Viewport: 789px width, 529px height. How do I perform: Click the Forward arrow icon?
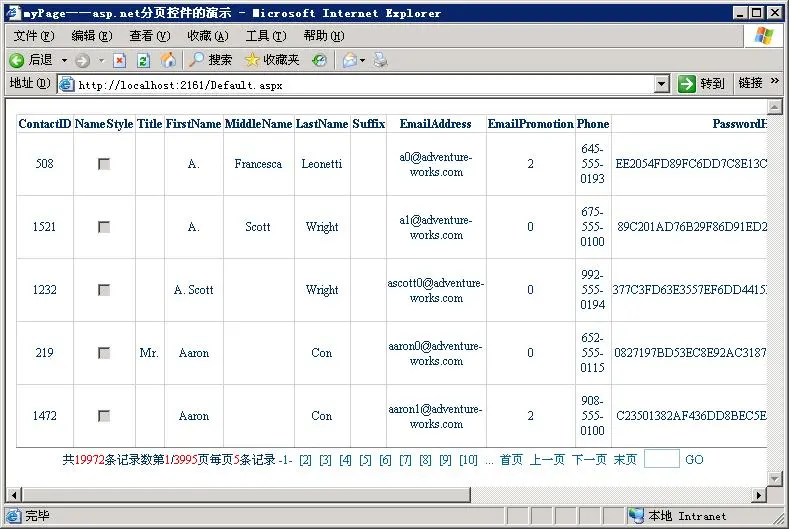coord(83,61)
